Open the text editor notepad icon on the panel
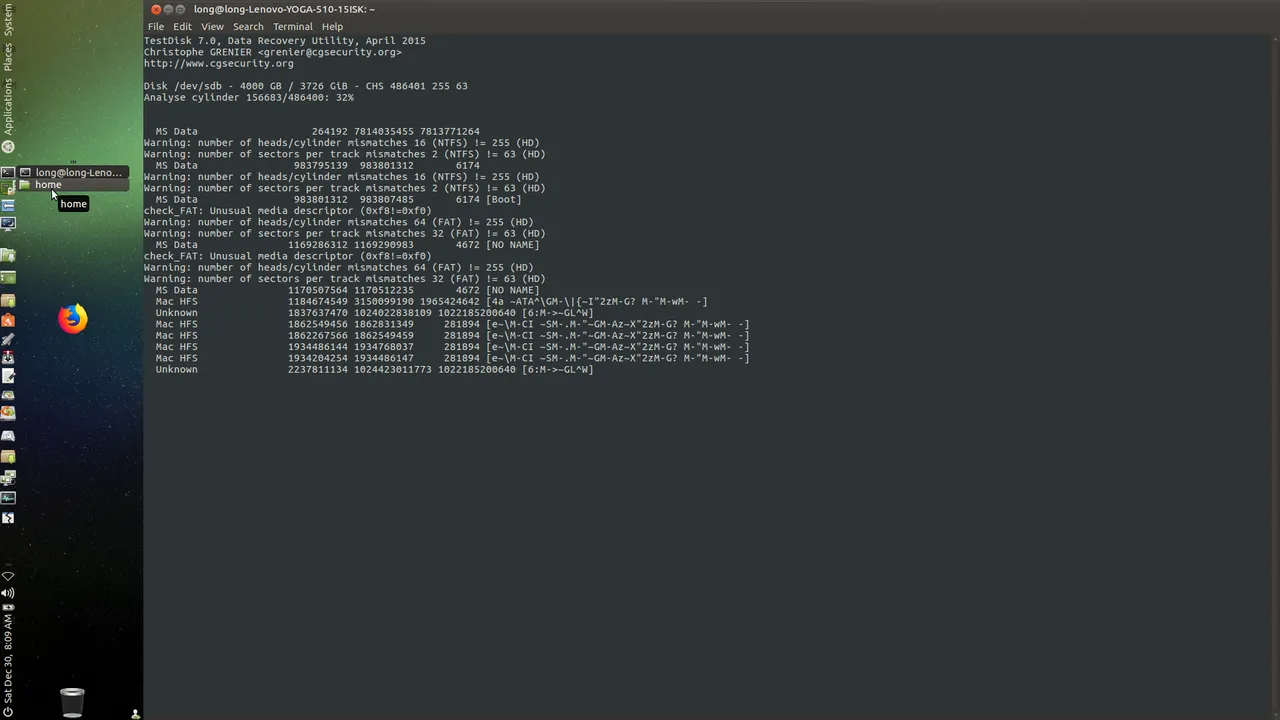The width and height of the screenshot is (1280, 720). [x=8, y=376]
